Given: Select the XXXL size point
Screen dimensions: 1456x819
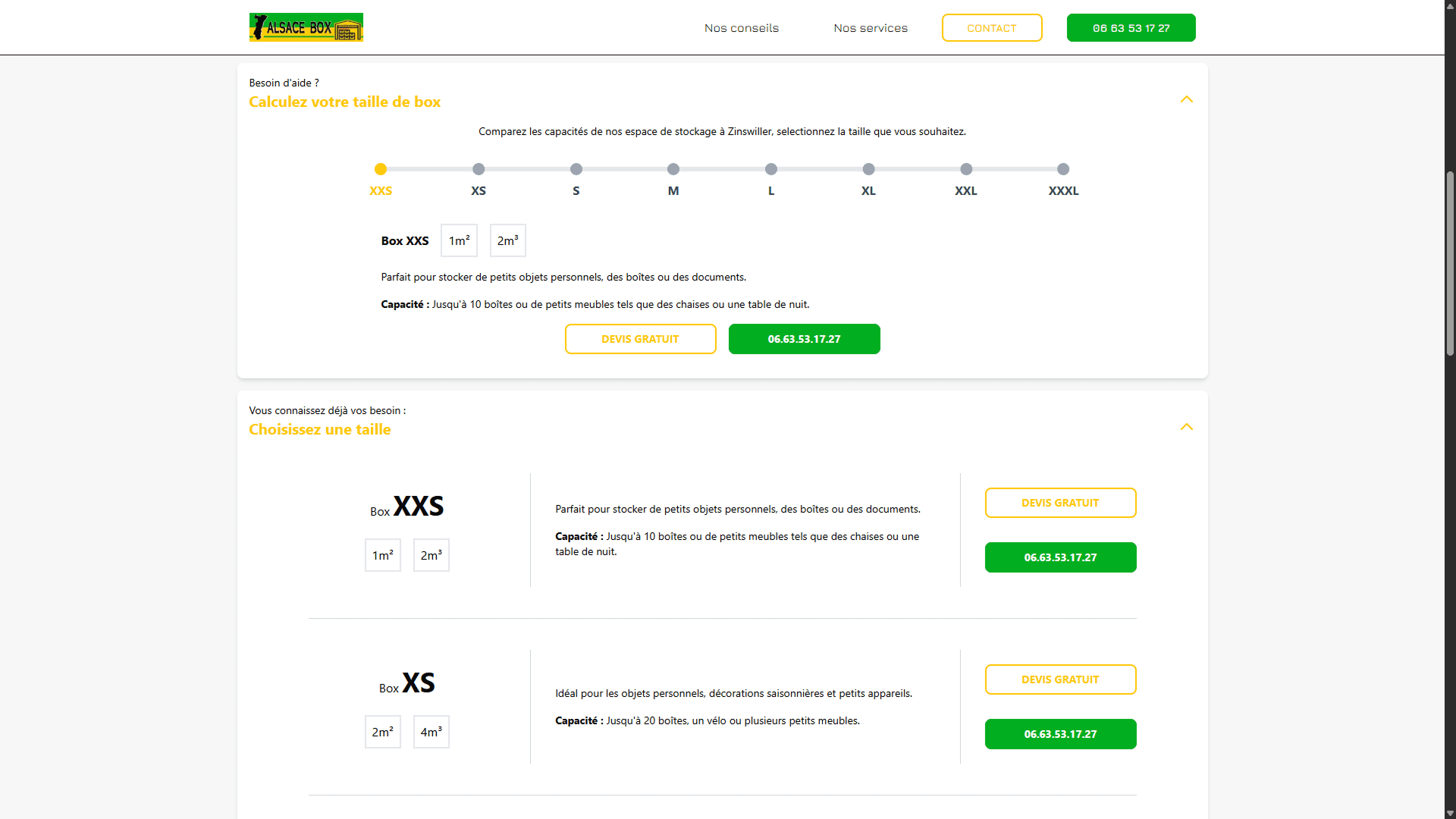Looking at the screenshot, I should [1063, 169].
